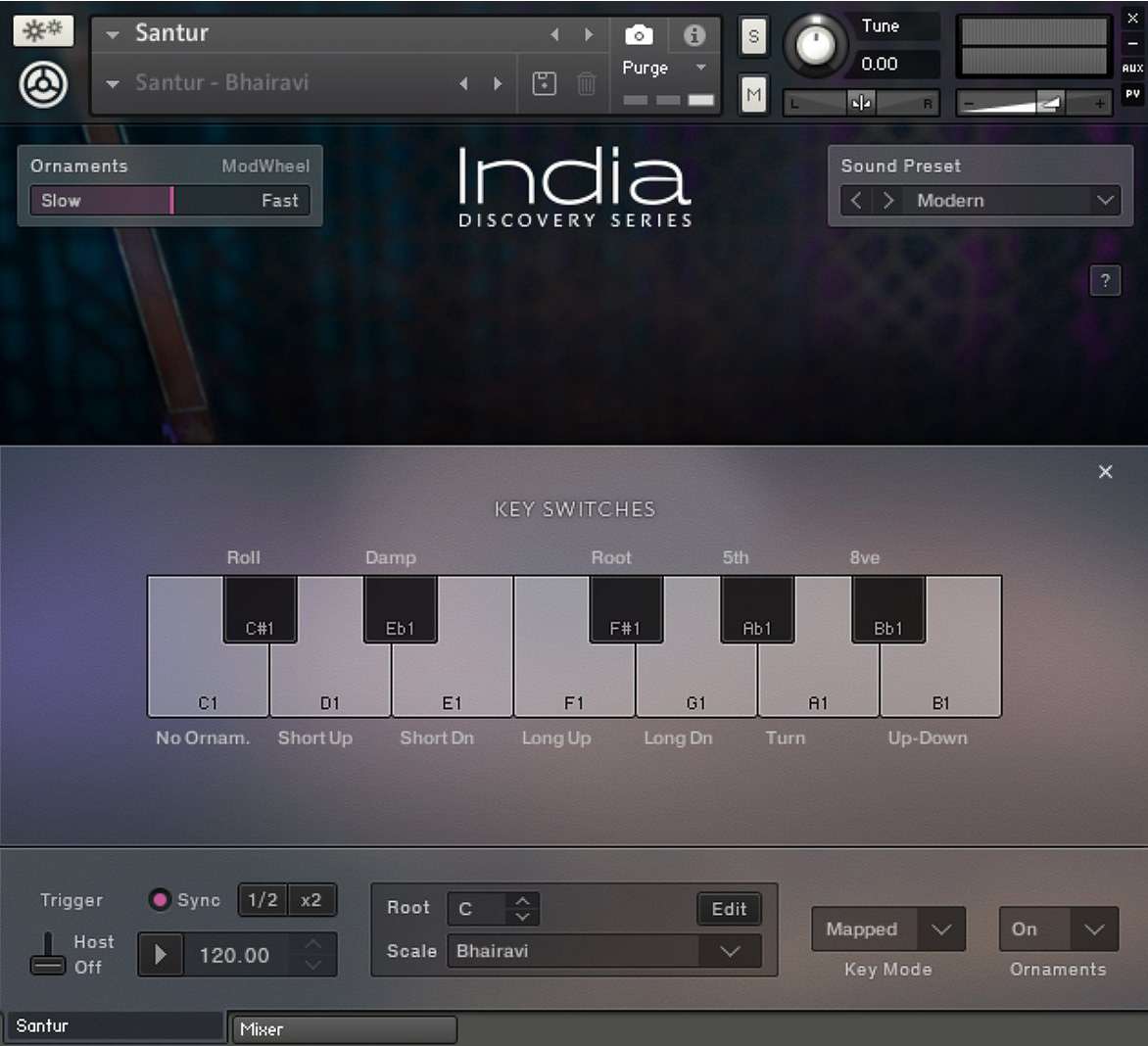Open the instrument info panel via the i icon
This screenshot has height=1046, width=1148.
694,33
